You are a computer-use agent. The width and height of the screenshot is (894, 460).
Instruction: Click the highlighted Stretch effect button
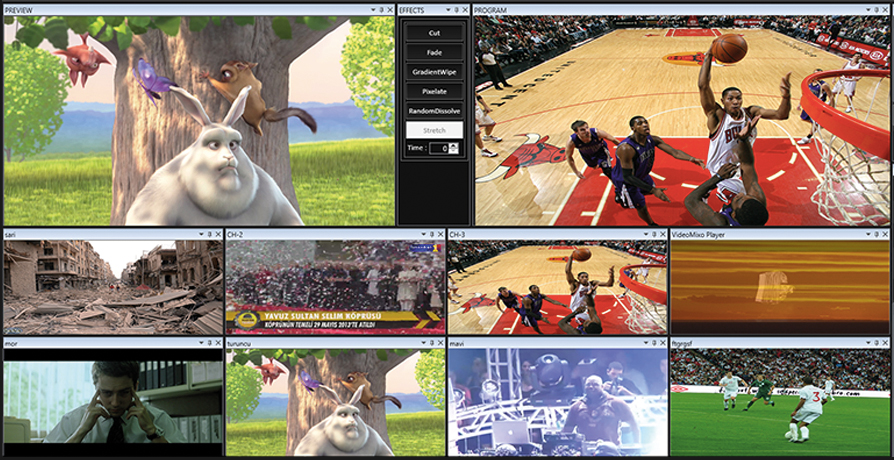click(x=434, y=130)
